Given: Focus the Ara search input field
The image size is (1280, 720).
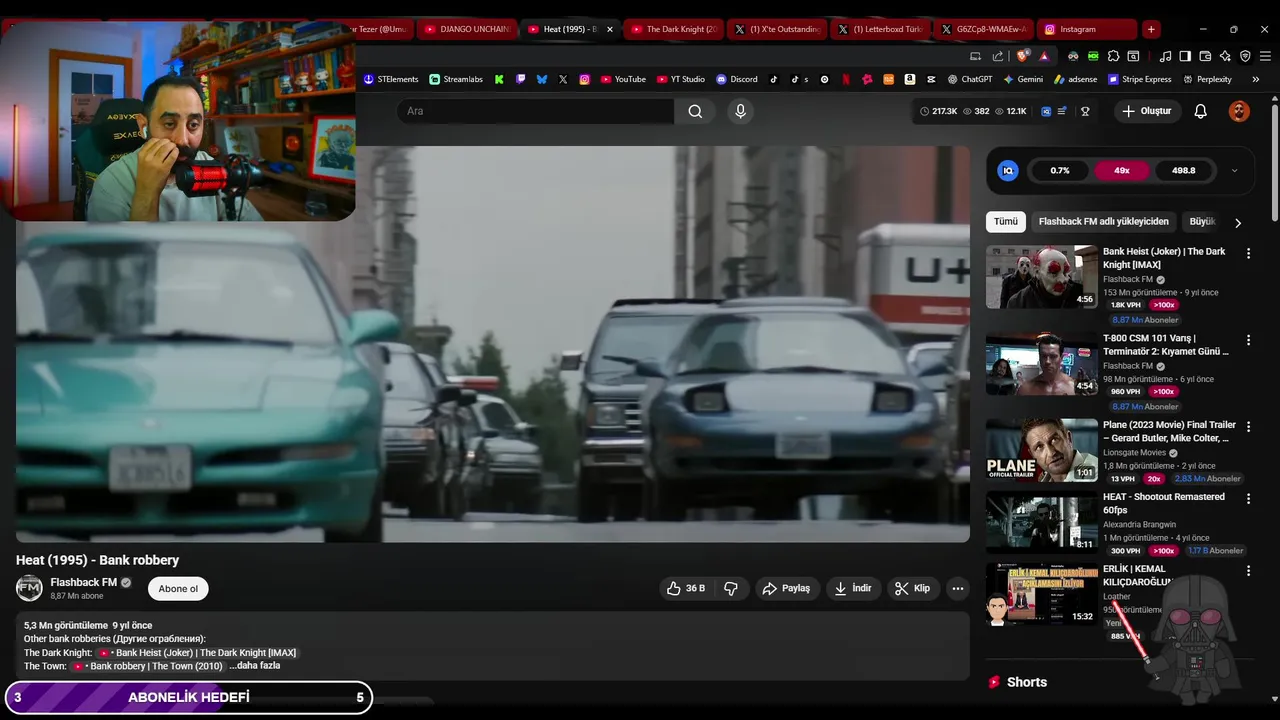Looking at the screenshot, I should coord(535,111).
